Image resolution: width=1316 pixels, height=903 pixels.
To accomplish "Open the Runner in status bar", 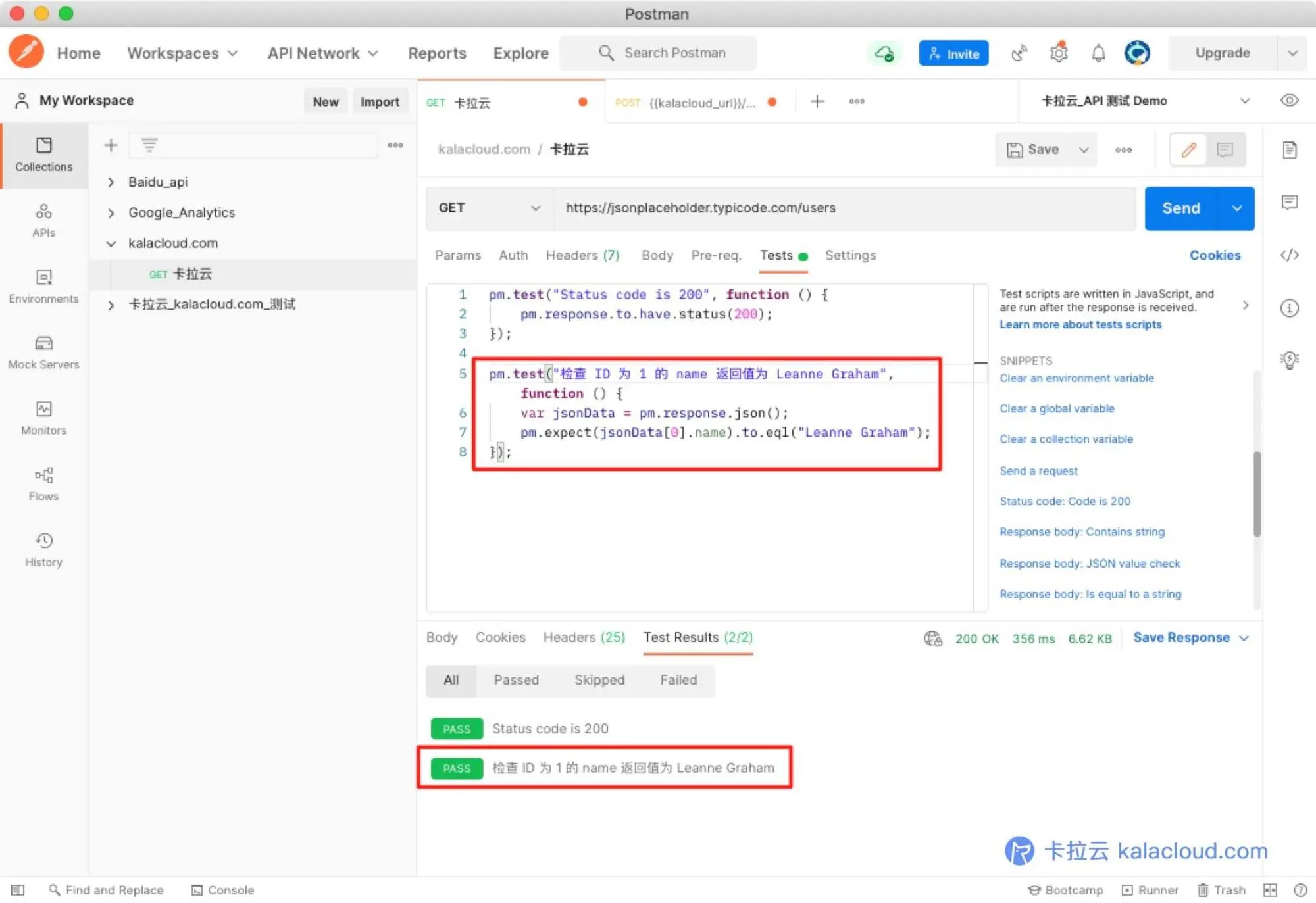I will [x=1150, y=890].
